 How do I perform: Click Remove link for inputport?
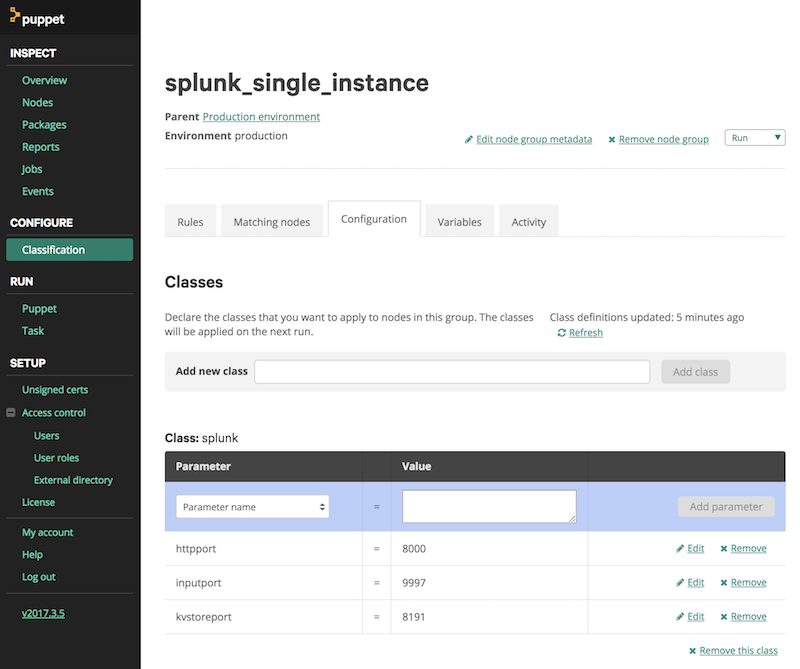pyautogui.click(x=748, y=582)
